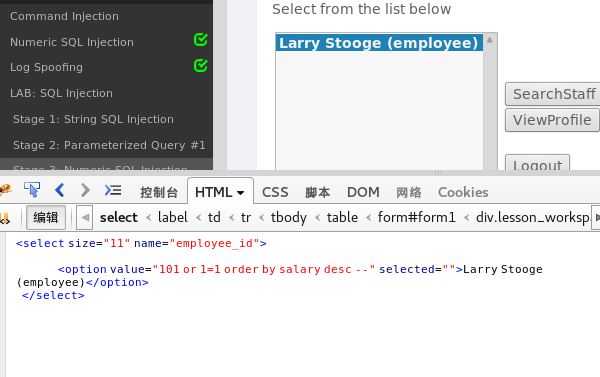Click the closing </select> tag

point(53,295)
